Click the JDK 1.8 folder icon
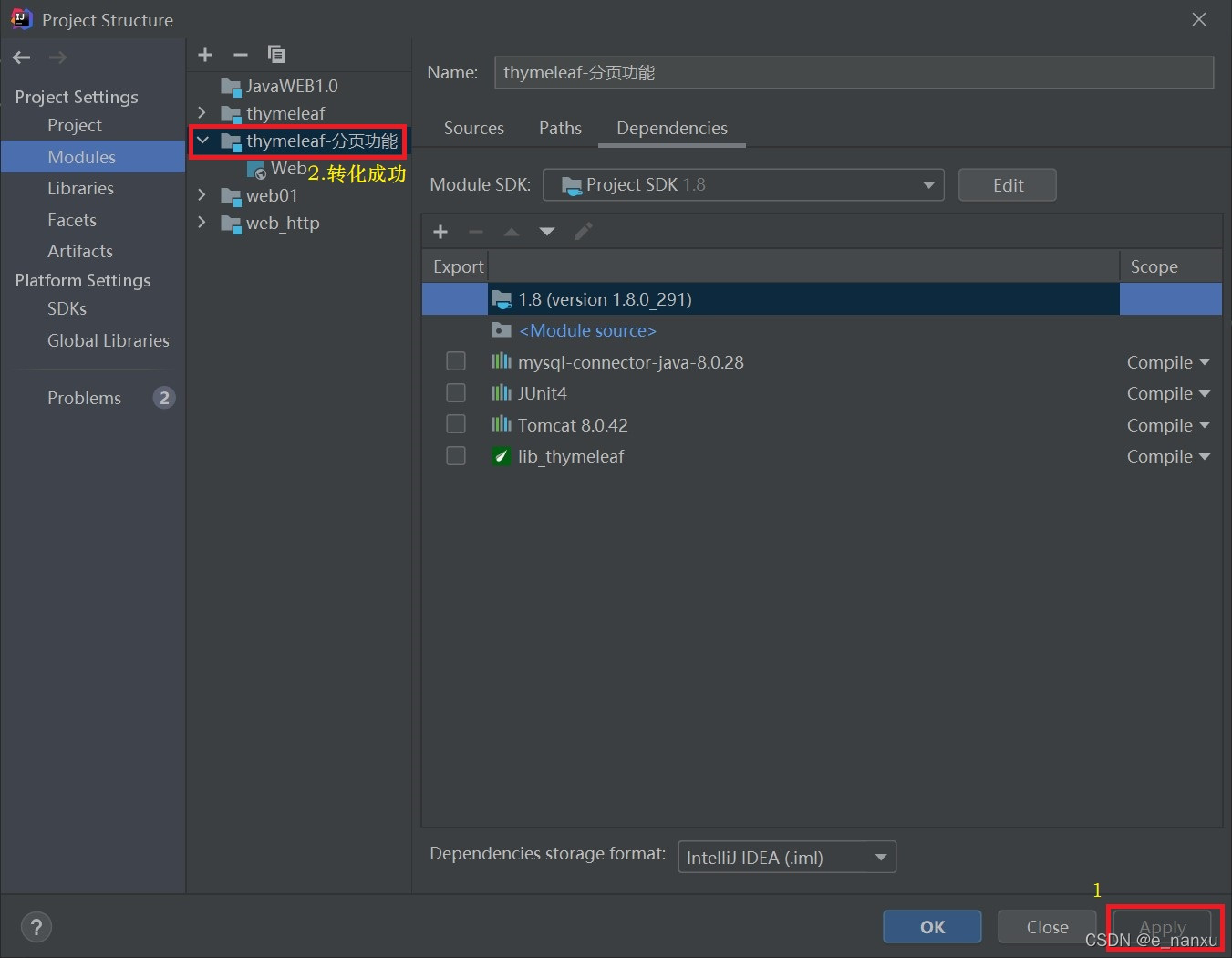Screen dimensions: 1232x958 [501, 299]
